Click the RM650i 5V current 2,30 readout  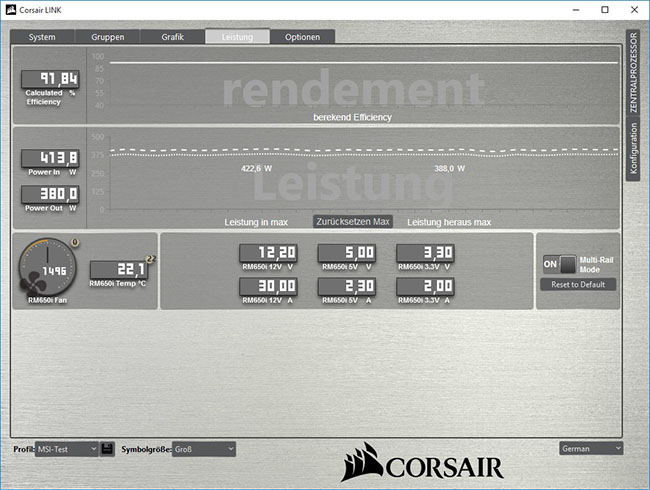pos(347,286)
